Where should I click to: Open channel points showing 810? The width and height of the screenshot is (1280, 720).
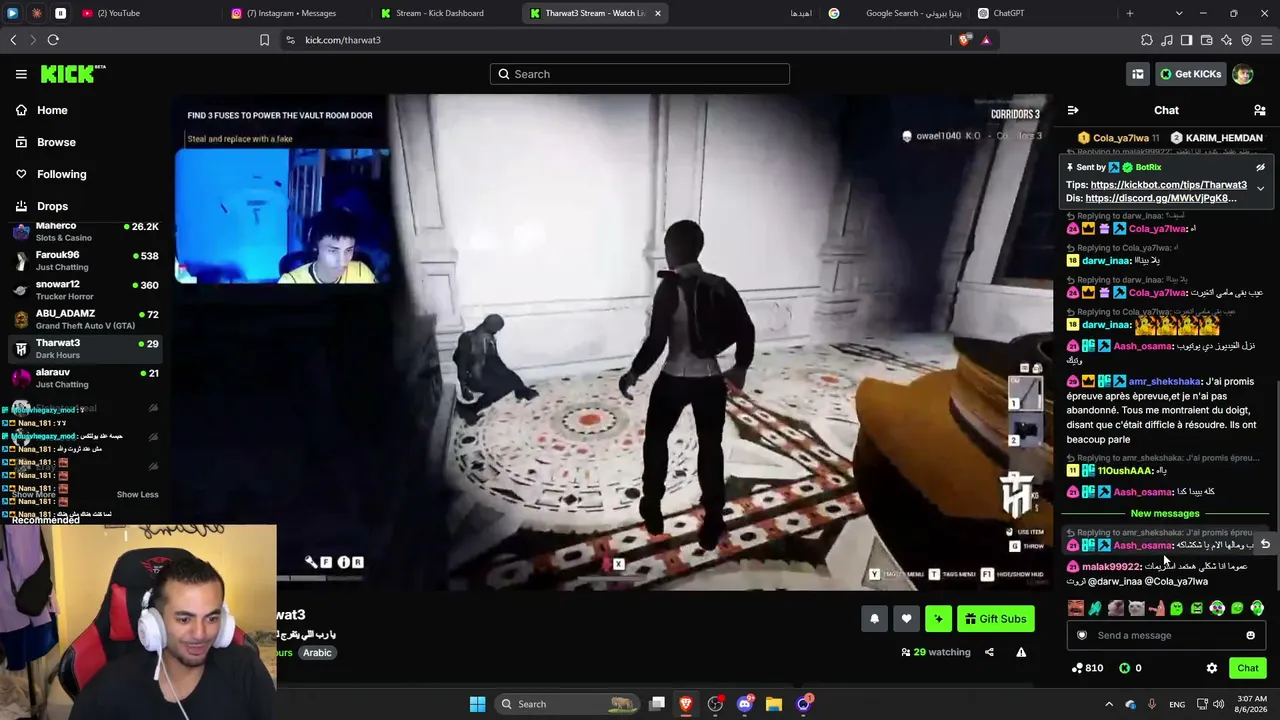click(1087, 668)
